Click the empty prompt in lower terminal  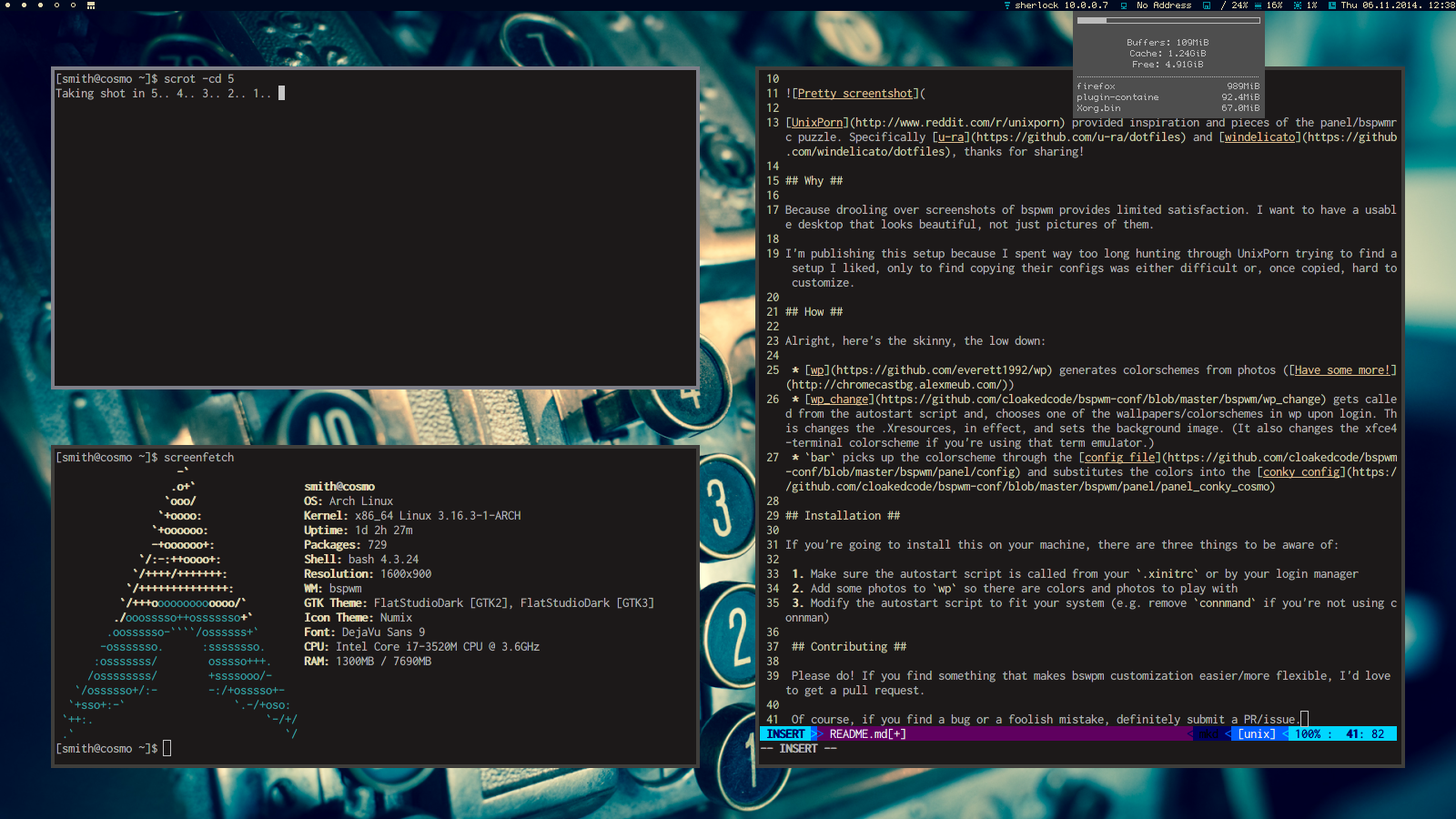pyautogui.click(x=114, y=749)
